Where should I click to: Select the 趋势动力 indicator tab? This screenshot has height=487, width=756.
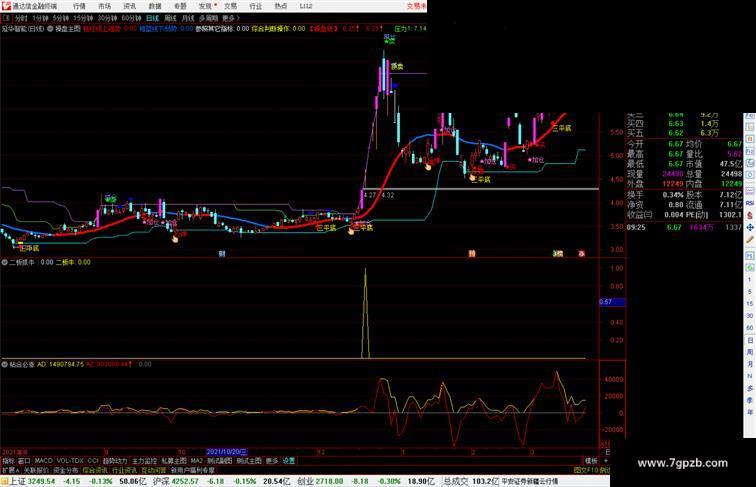point(115,461)
